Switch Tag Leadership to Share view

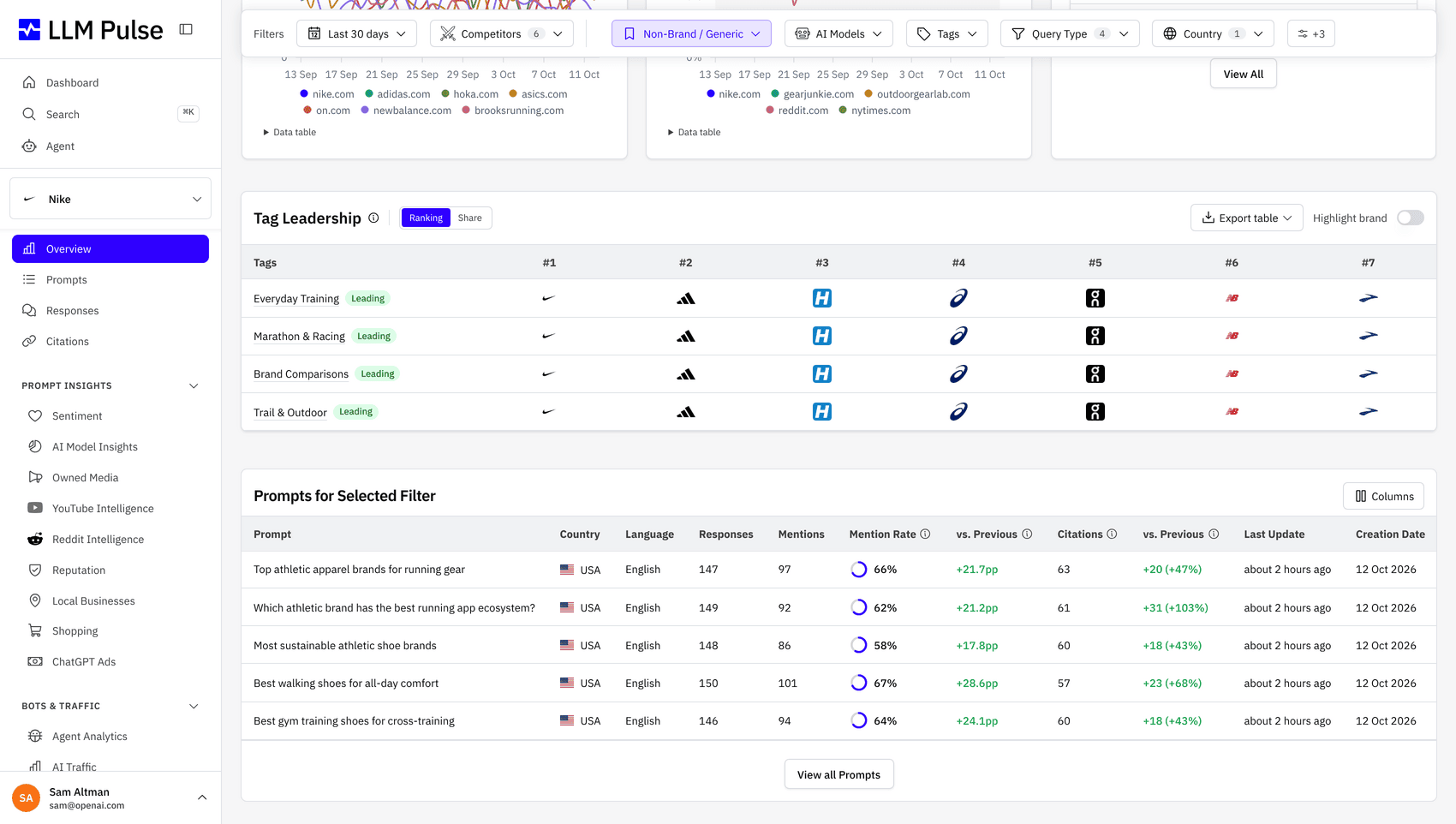click(469, 218)
